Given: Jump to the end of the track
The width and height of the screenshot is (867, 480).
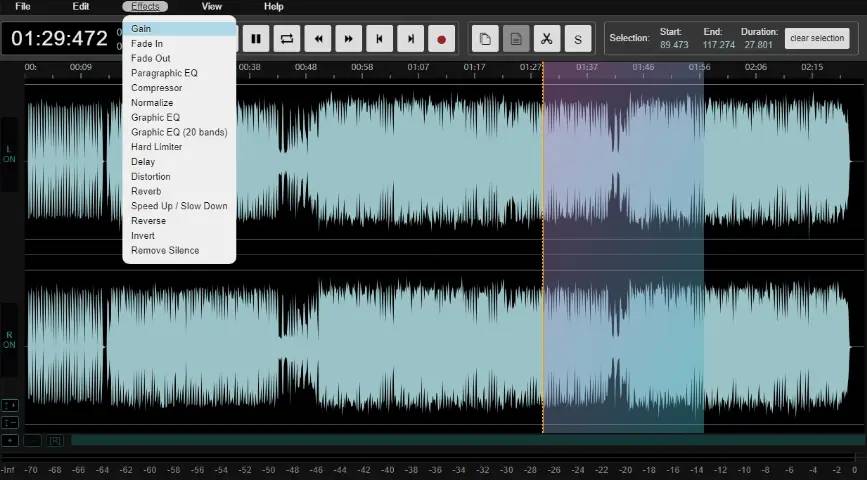Looking at the screenshot, I should click(411, 39).
